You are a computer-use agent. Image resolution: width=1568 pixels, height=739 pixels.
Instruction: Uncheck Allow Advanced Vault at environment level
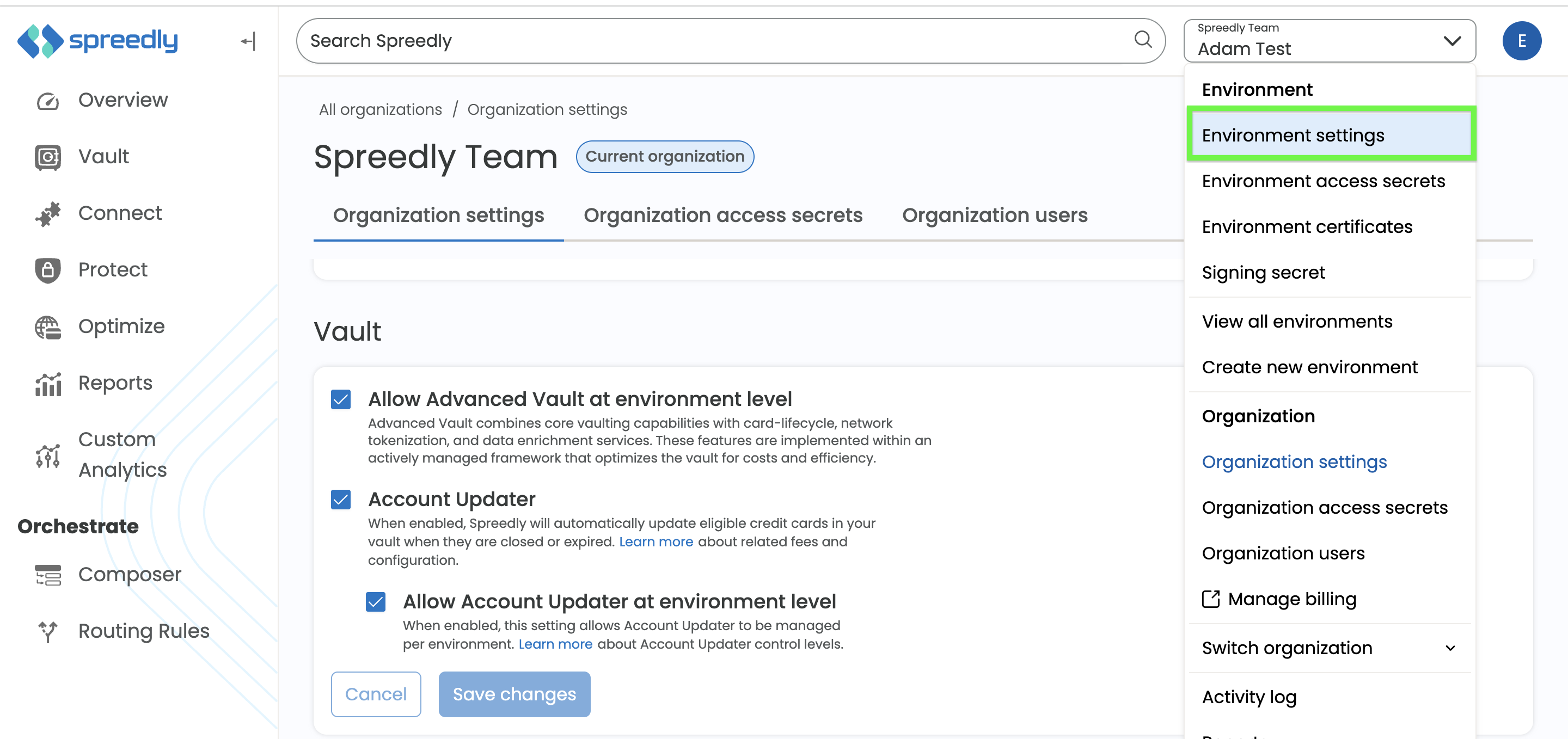click(341, 399)
